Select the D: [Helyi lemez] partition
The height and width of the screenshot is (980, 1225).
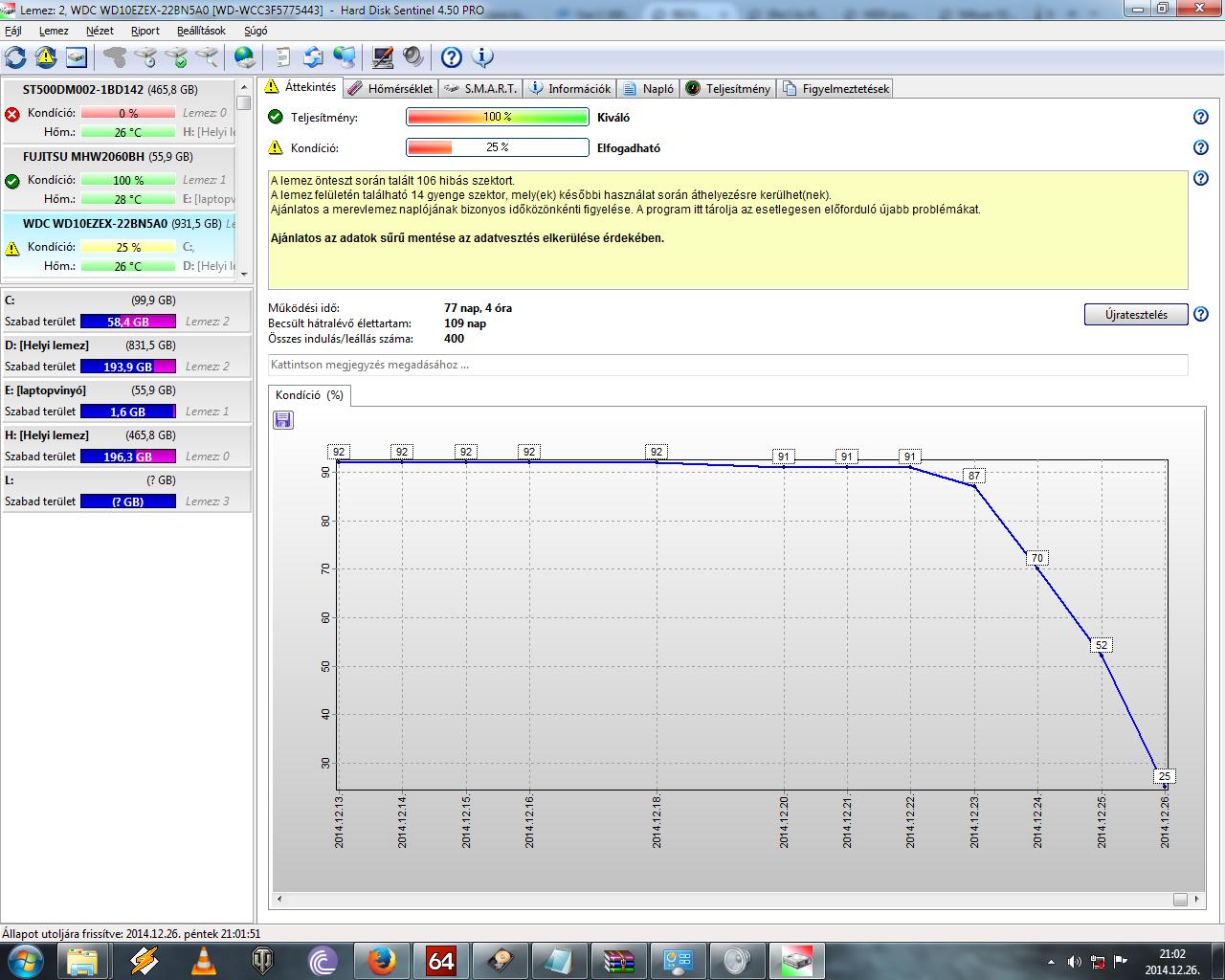(x=126, y=355)
